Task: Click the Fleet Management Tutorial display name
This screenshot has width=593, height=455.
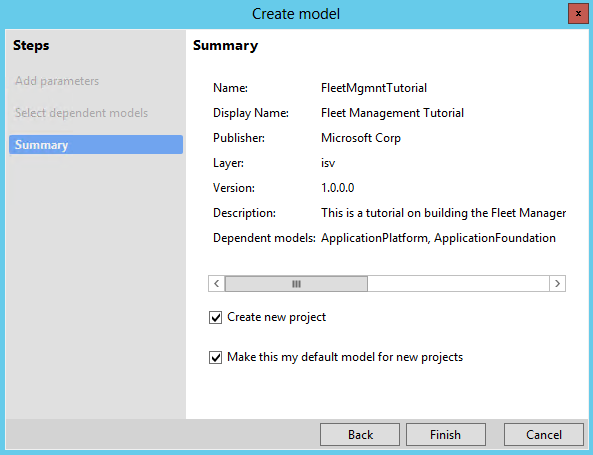Action: [x=392, y=113]
